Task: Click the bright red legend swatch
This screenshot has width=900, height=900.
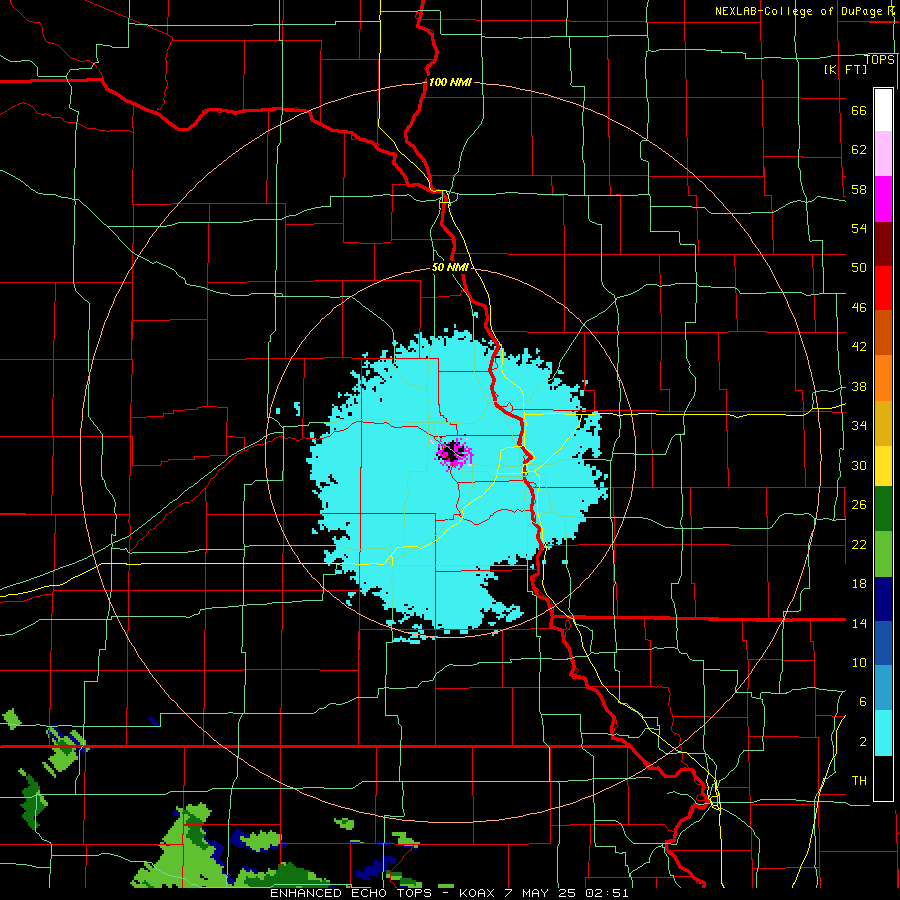Action: click(883, 288)
